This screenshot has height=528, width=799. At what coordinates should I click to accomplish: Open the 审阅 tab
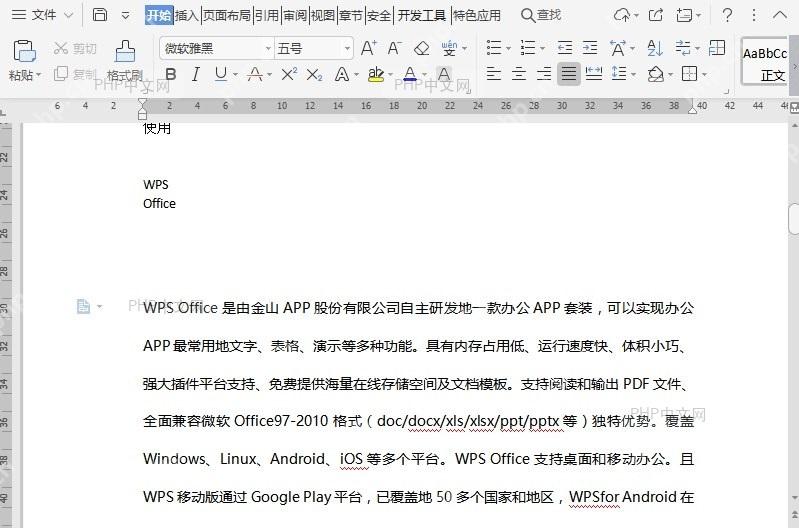(x=295, y=15)
